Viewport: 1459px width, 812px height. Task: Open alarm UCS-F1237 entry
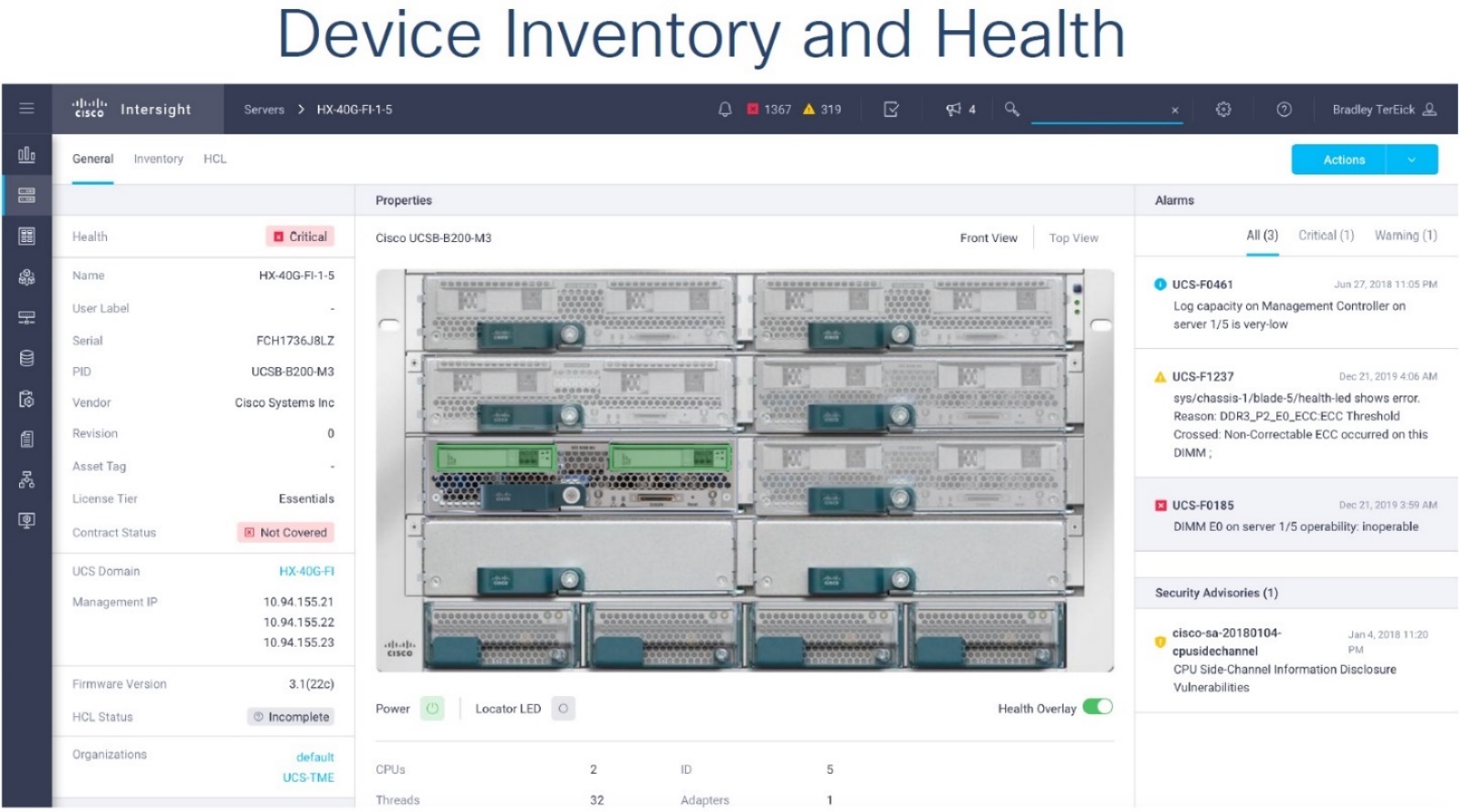point(1295,414)
